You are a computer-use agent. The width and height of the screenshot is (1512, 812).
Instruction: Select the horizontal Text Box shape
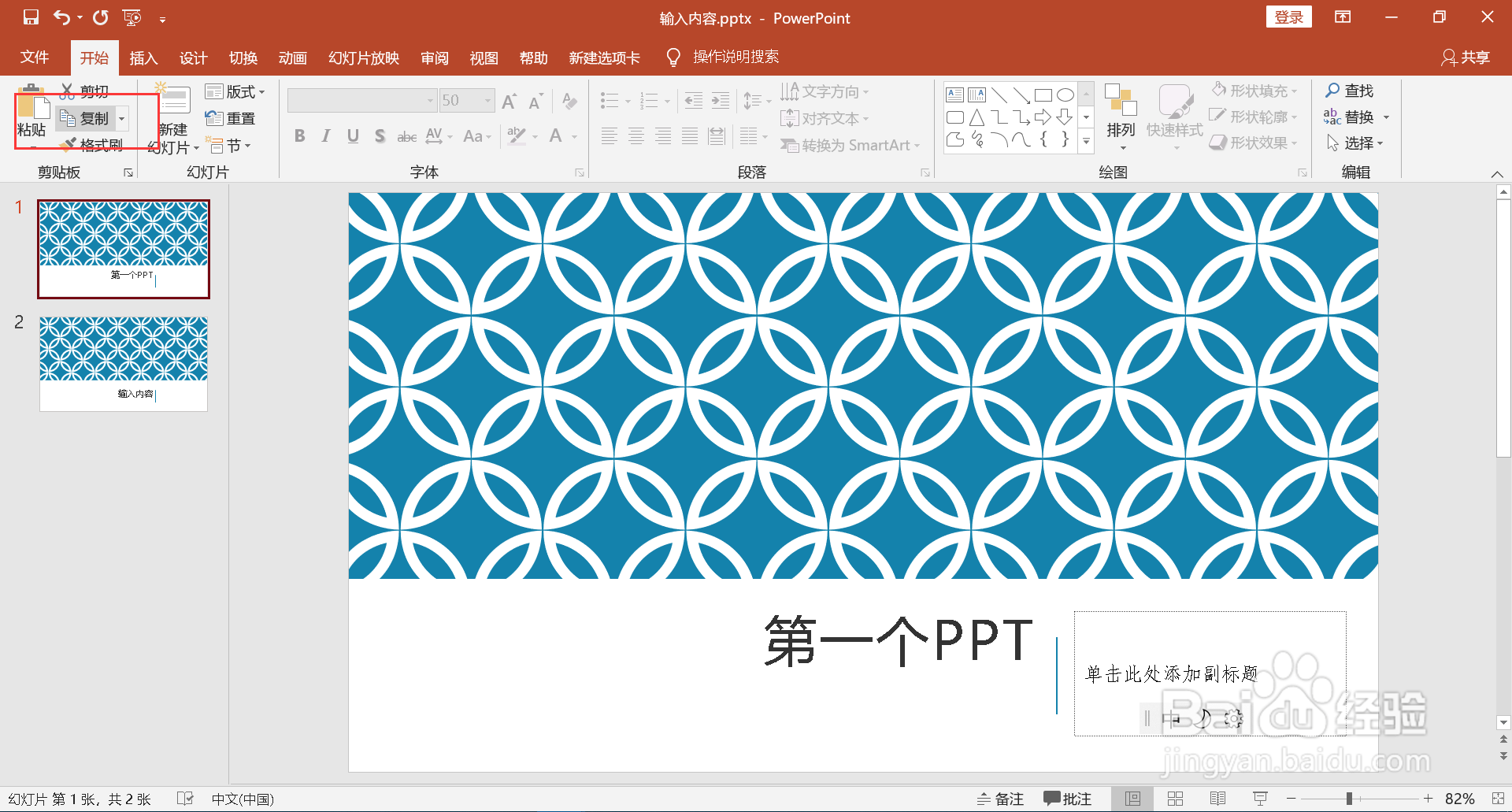click(x=955, y=95)
